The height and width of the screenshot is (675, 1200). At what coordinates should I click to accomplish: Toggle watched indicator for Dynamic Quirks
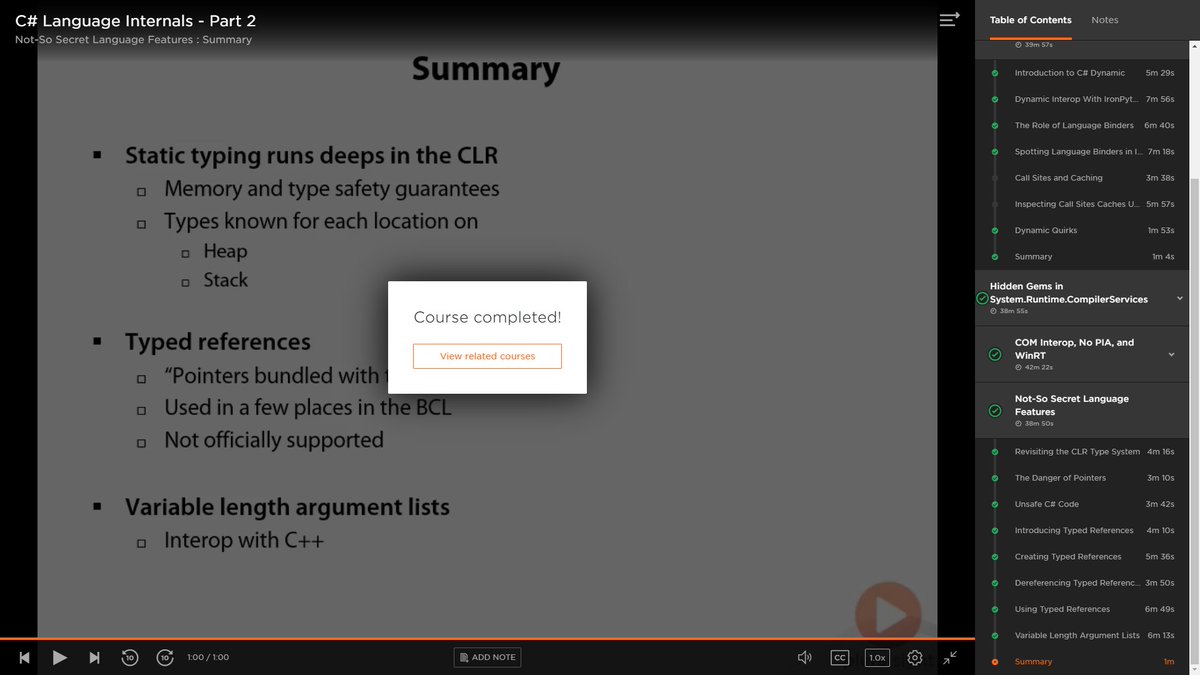994,230
